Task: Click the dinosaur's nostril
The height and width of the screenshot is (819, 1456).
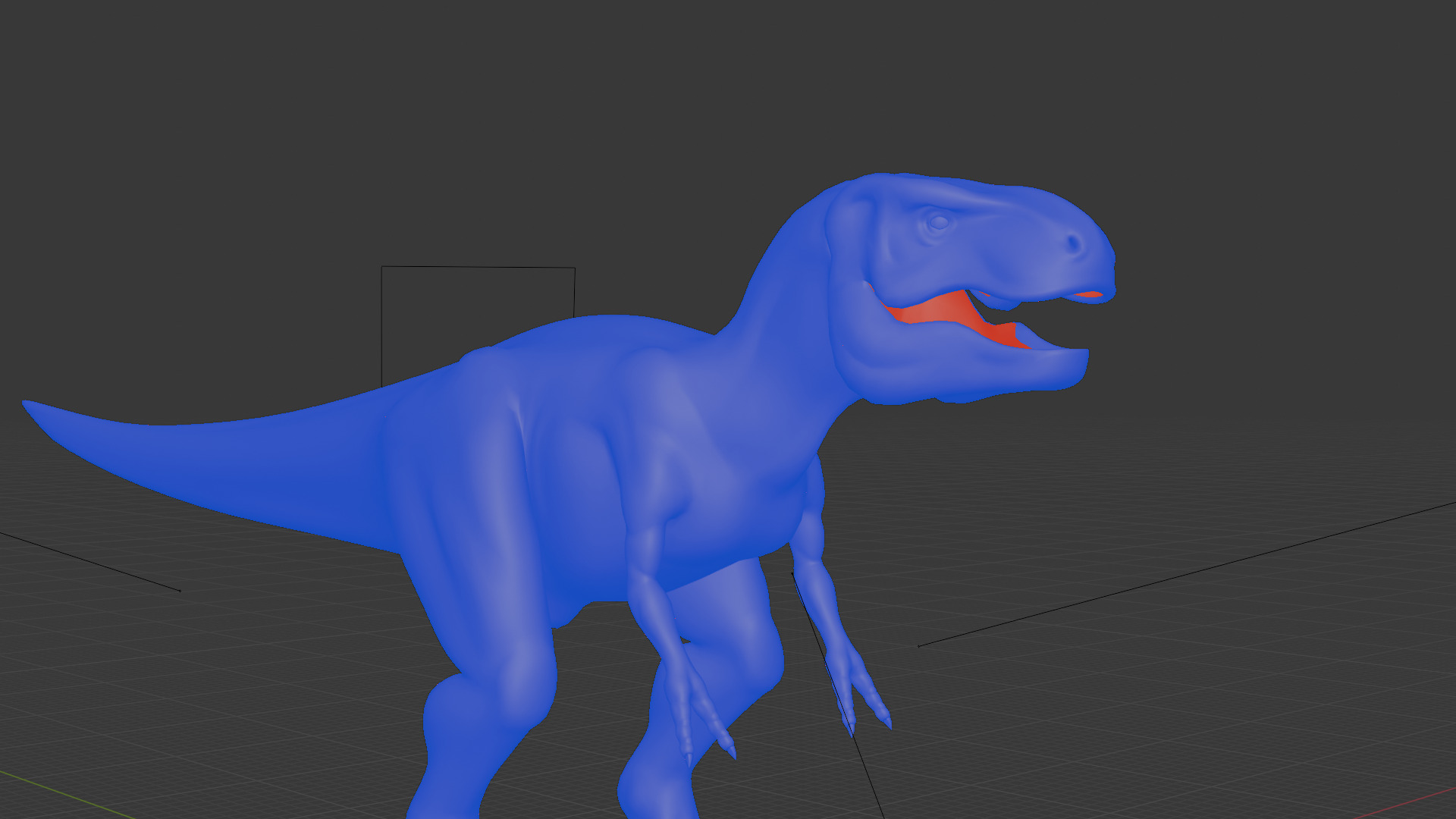Action: click(x=1074, y=244)
